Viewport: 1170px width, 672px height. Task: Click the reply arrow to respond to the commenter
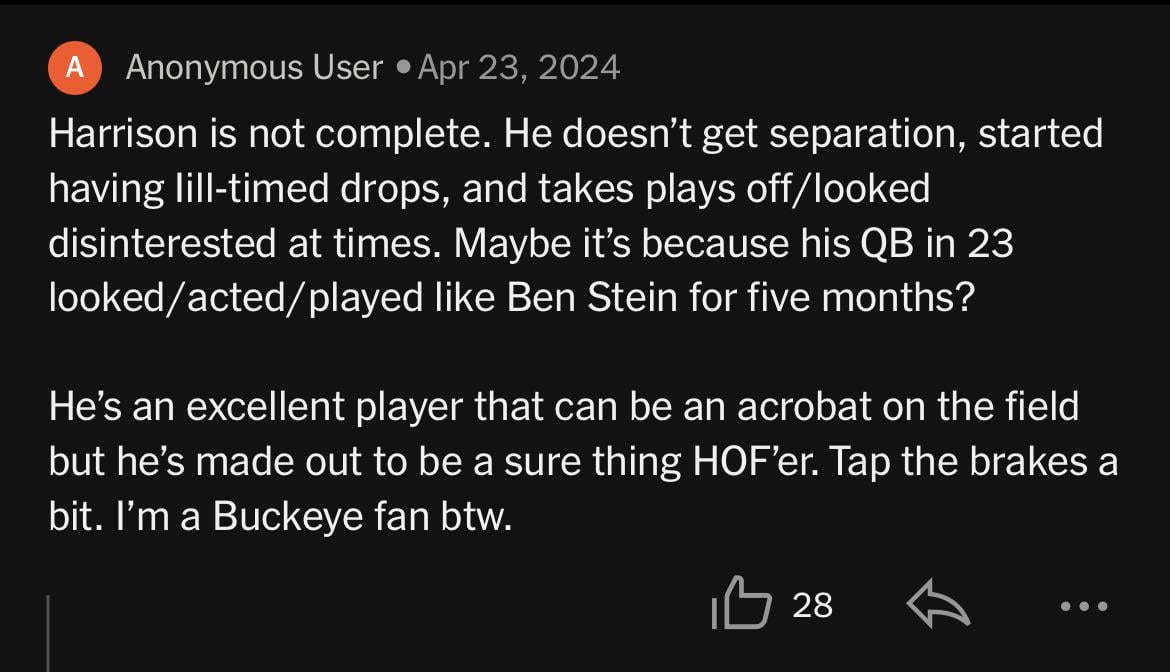pyautogui.click(x=938, y=604)
